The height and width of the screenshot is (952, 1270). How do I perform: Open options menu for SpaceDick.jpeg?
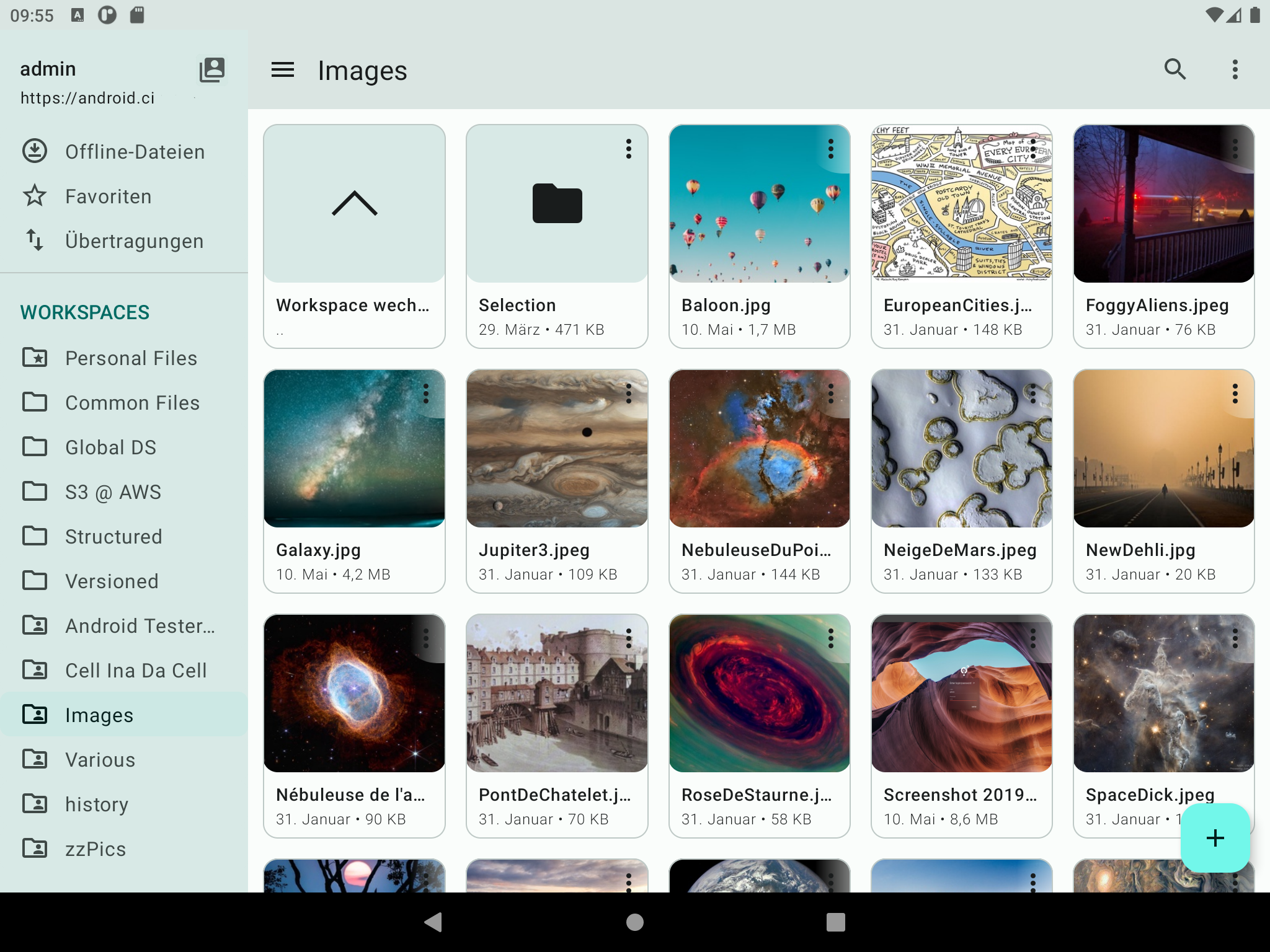pos(1235,638)
